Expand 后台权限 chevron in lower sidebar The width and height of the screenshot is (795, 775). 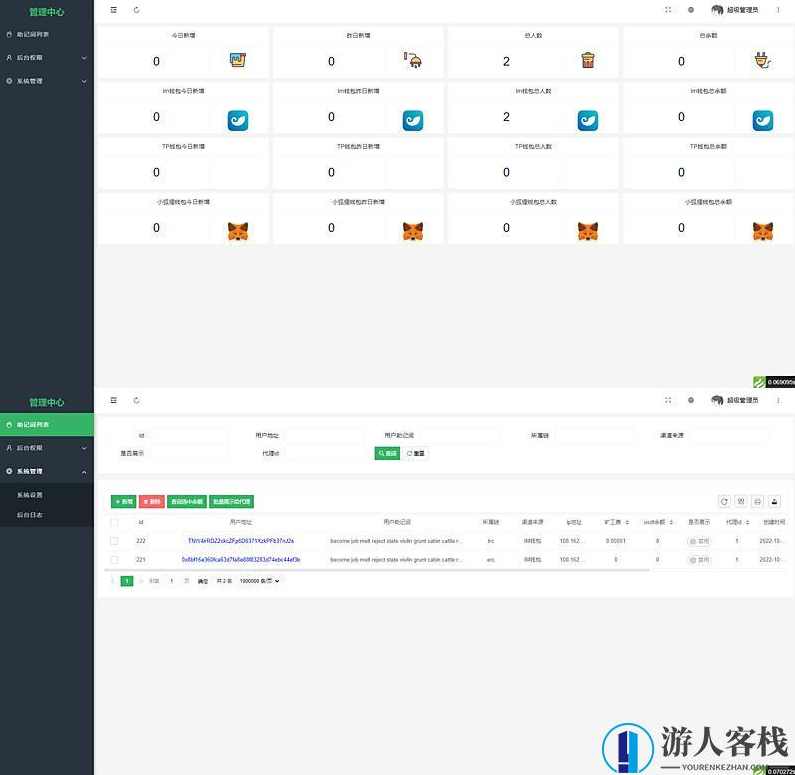84,448
